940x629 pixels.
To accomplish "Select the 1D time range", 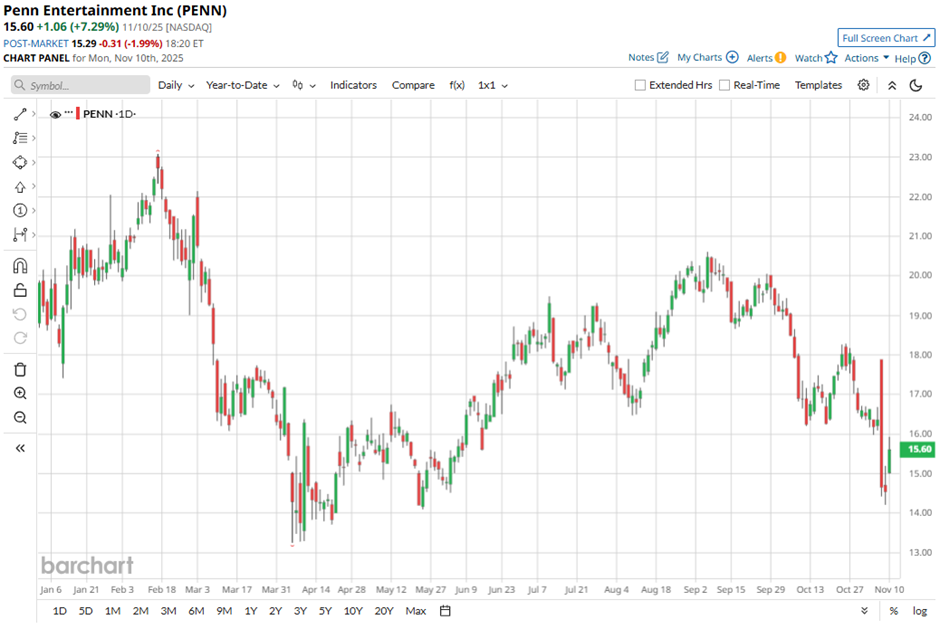I will (59, 611).
